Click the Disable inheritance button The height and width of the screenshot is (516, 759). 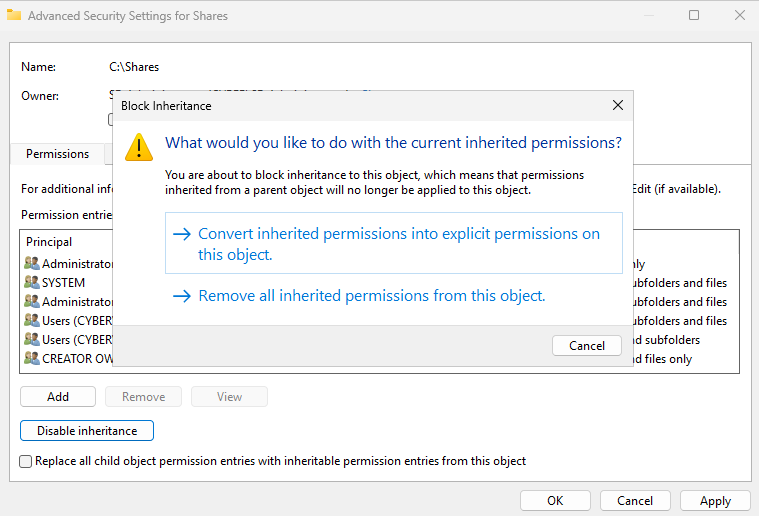pyautogui.click(x=87, y=431)
